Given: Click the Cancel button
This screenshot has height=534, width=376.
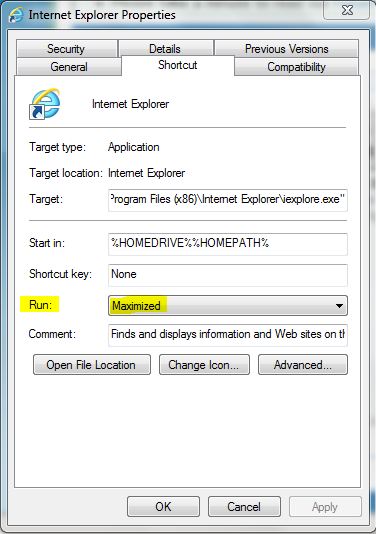Looking at the screenshot, I should (244, 506).
